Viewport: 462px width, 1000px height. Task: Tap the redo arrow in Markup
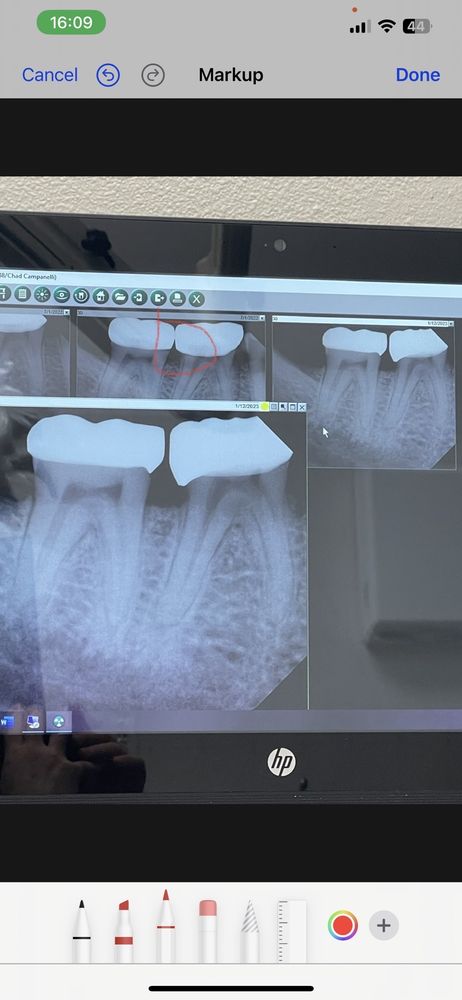click(x=153, y=75)
